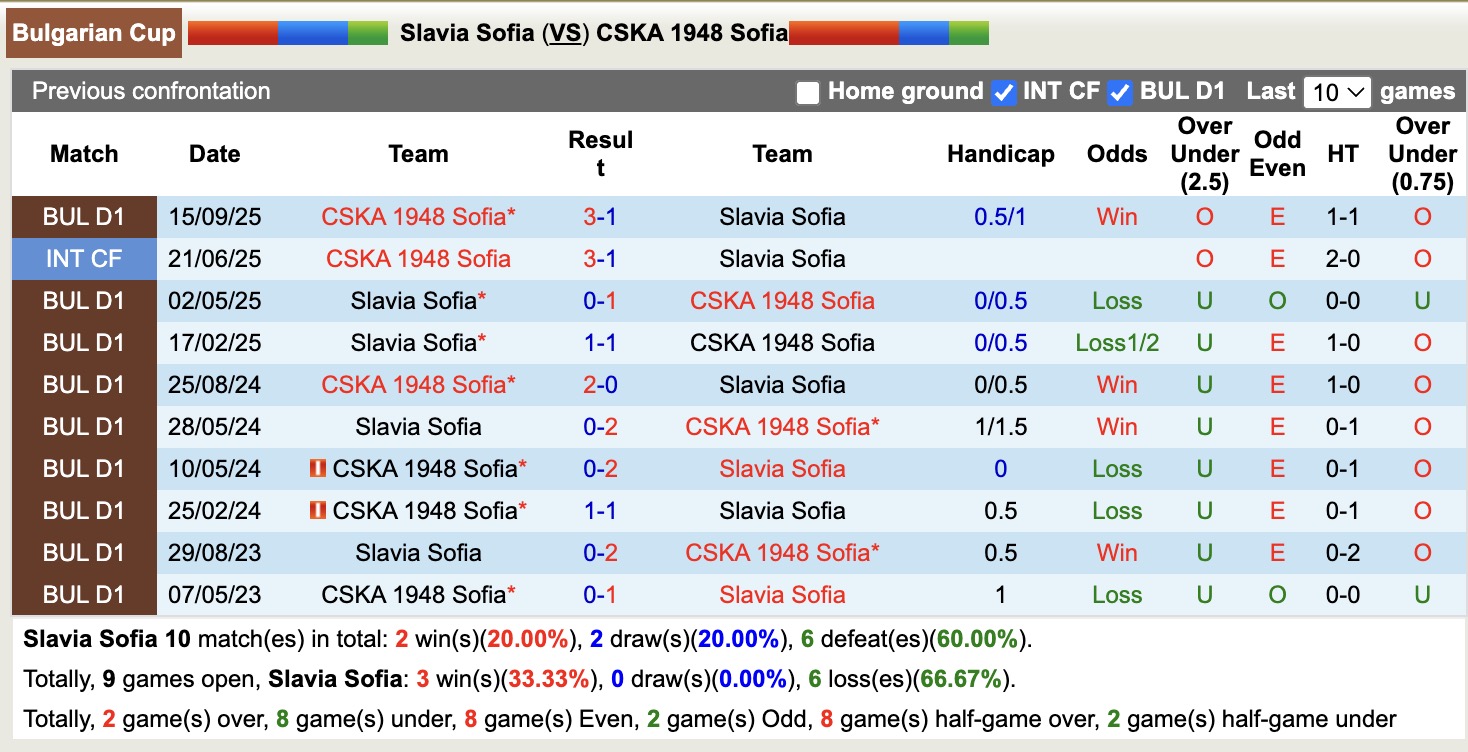The height and width of the screenshot is (752, 1468).
Task: Click the Win odds entry on the 15/09/25 row
Action: [x=1116, y=216]
